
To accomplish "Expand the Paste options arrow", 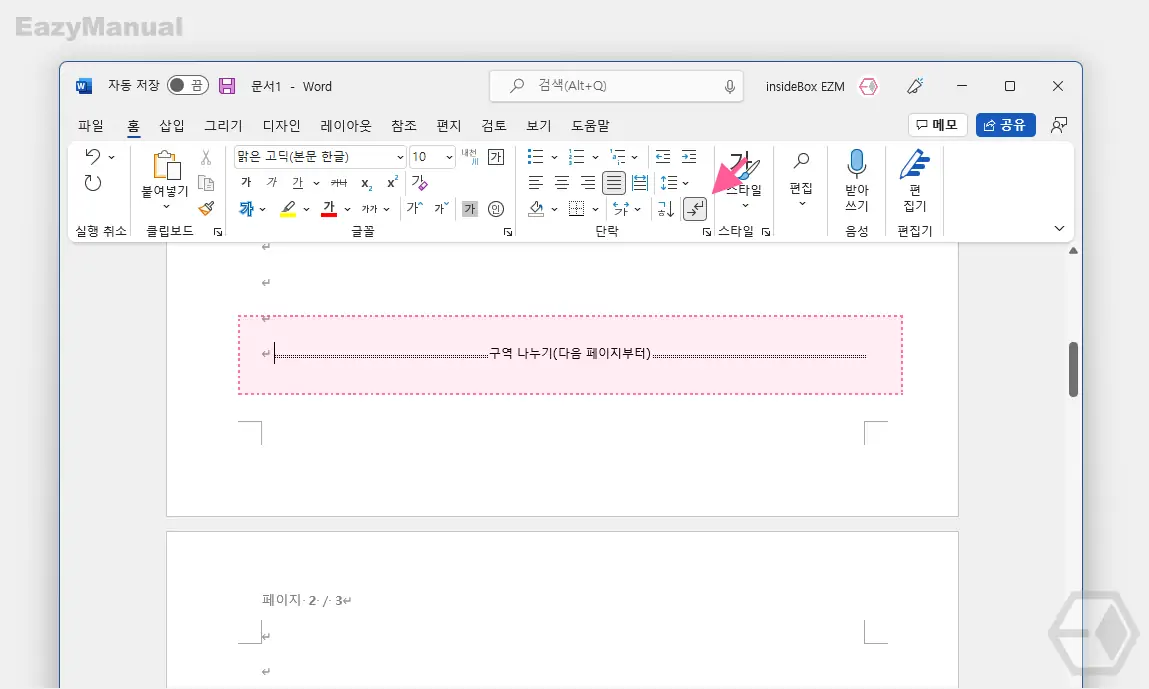I will point(166,207).
